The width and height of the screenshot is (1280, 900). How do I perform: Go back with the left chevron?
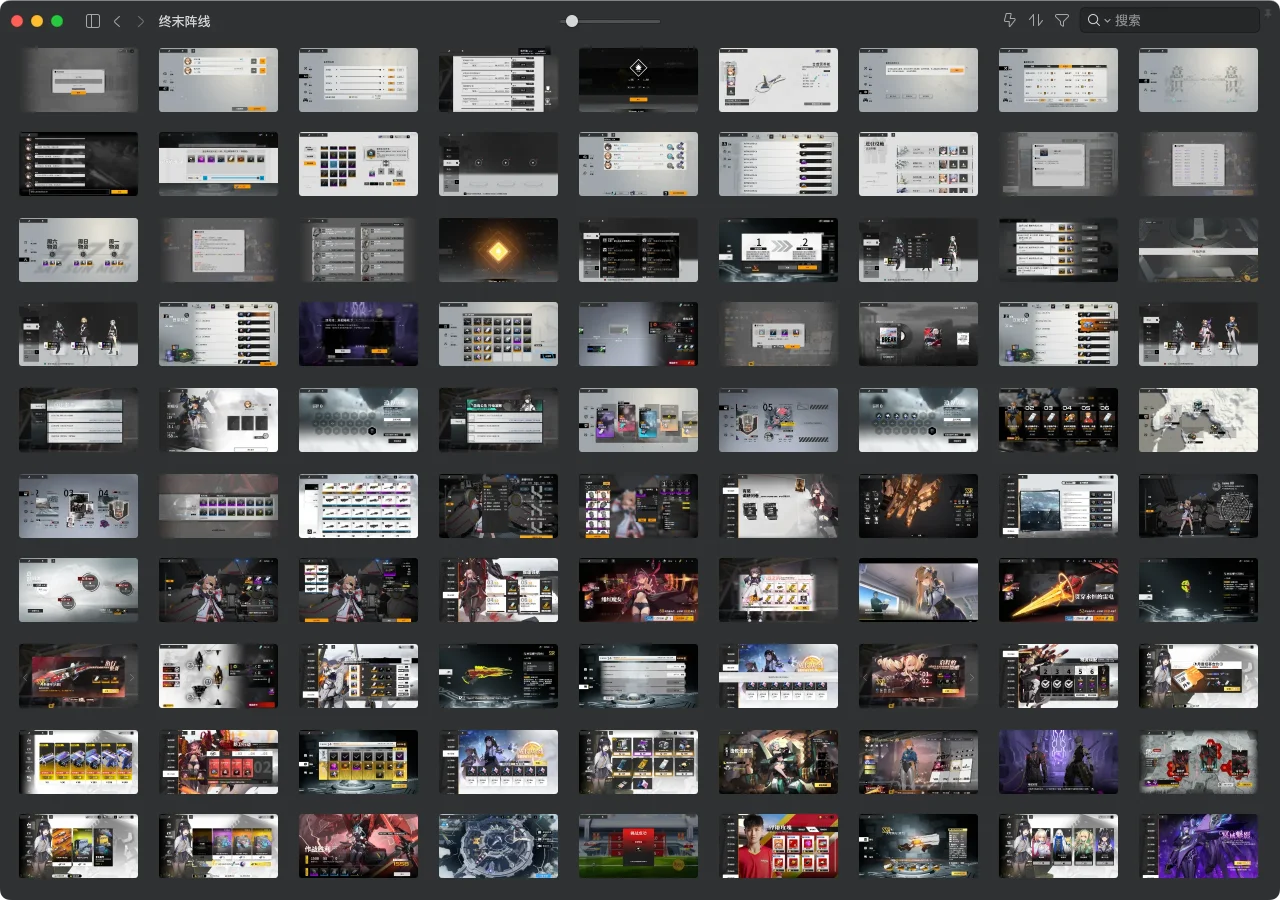(117, 21)
